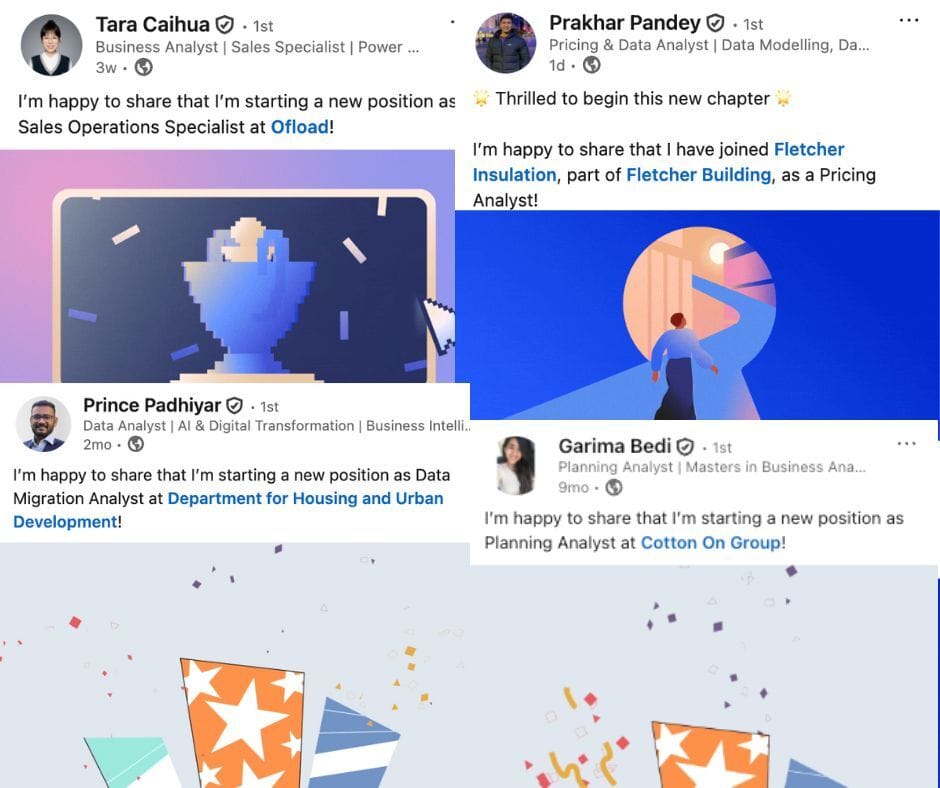Screen dimensions: 940x788
Task: Click the verified badge beside Tara Caihua
Action: coord(224,25)
